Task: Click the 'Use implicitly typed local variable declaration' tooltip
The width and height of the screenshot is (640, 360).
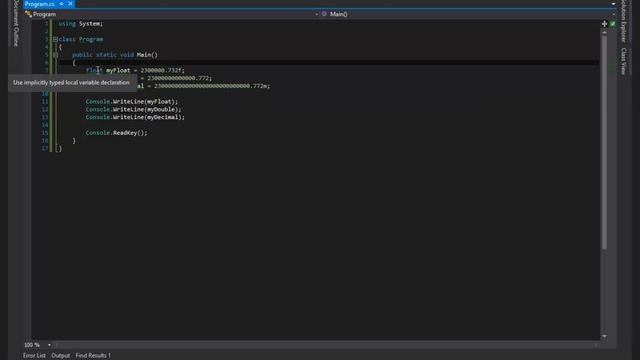Action: tap(71, 82)
